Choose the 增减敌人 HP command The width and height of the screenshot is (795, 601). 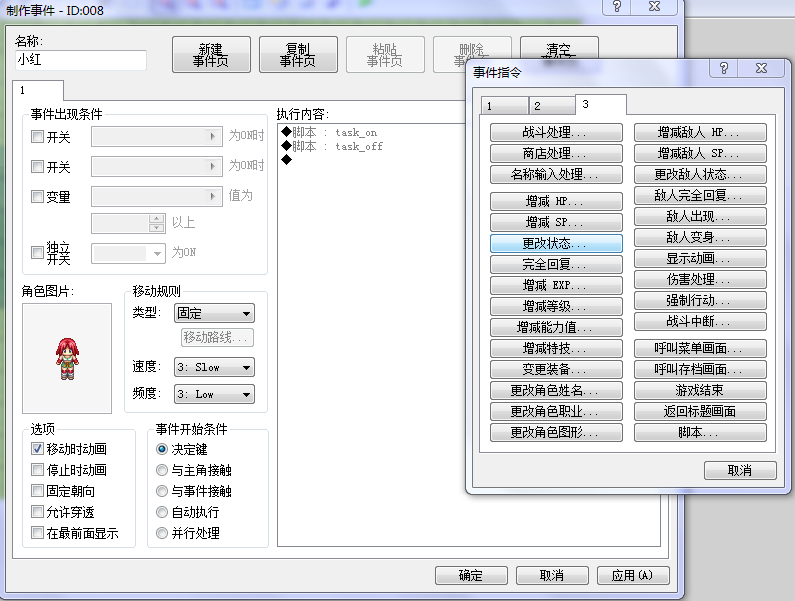tap(700, 132)
